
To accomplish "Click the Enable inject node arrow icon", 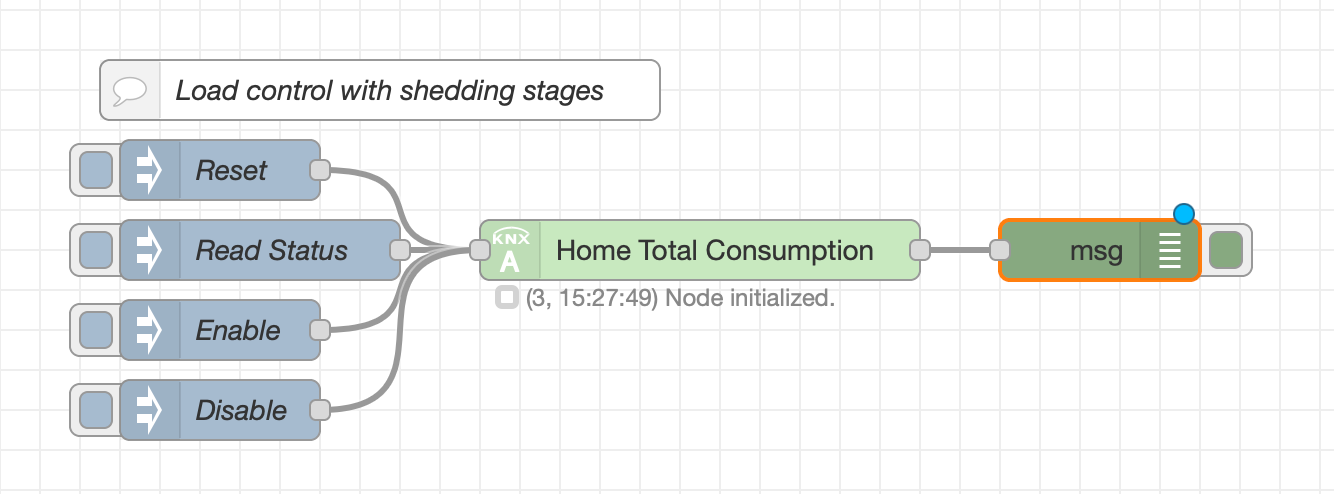I will tap(150, 330).
